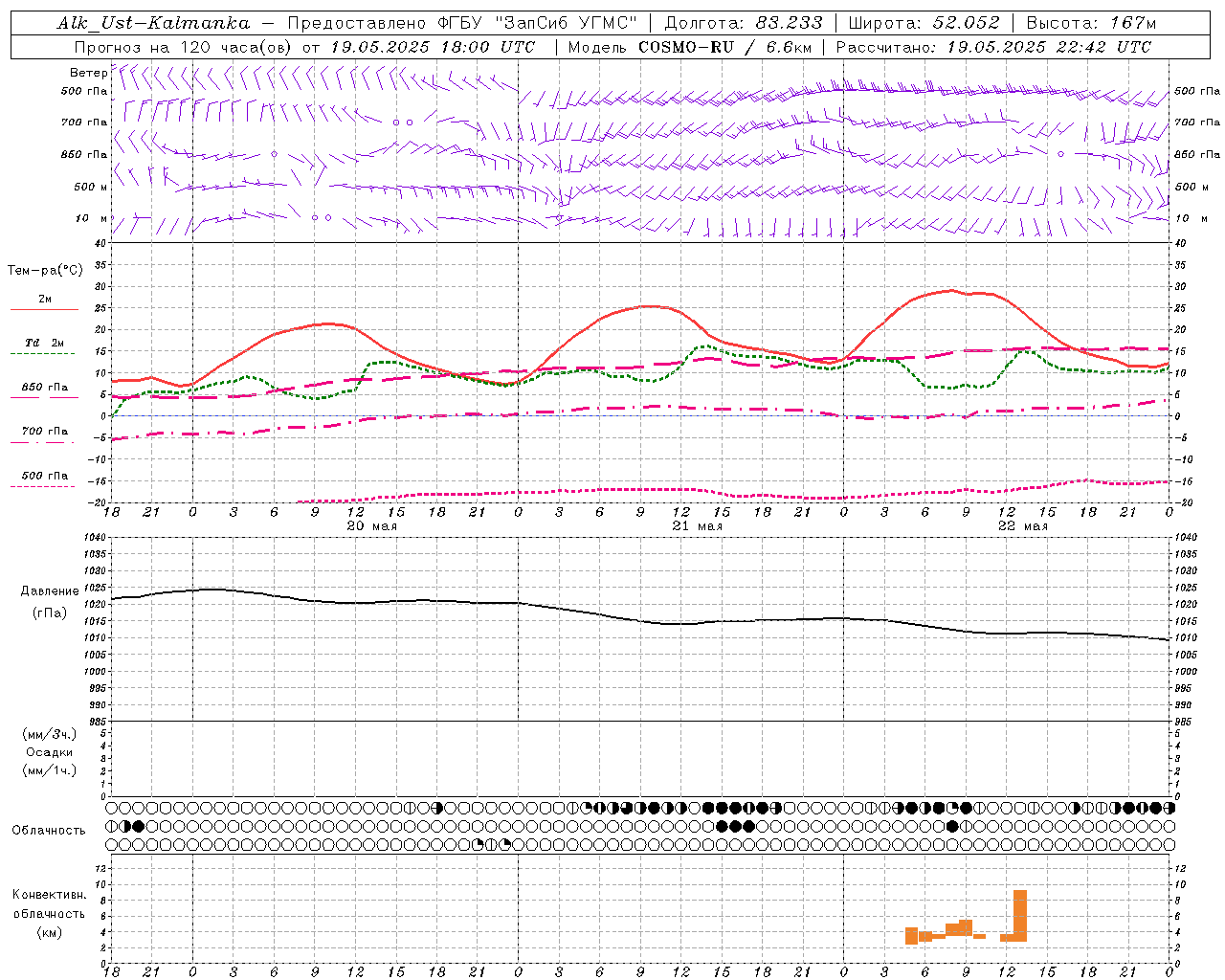Screen dimensions: 1225x980
Task: Click the Широта: 52.052 value
Action: click(924, 23)
